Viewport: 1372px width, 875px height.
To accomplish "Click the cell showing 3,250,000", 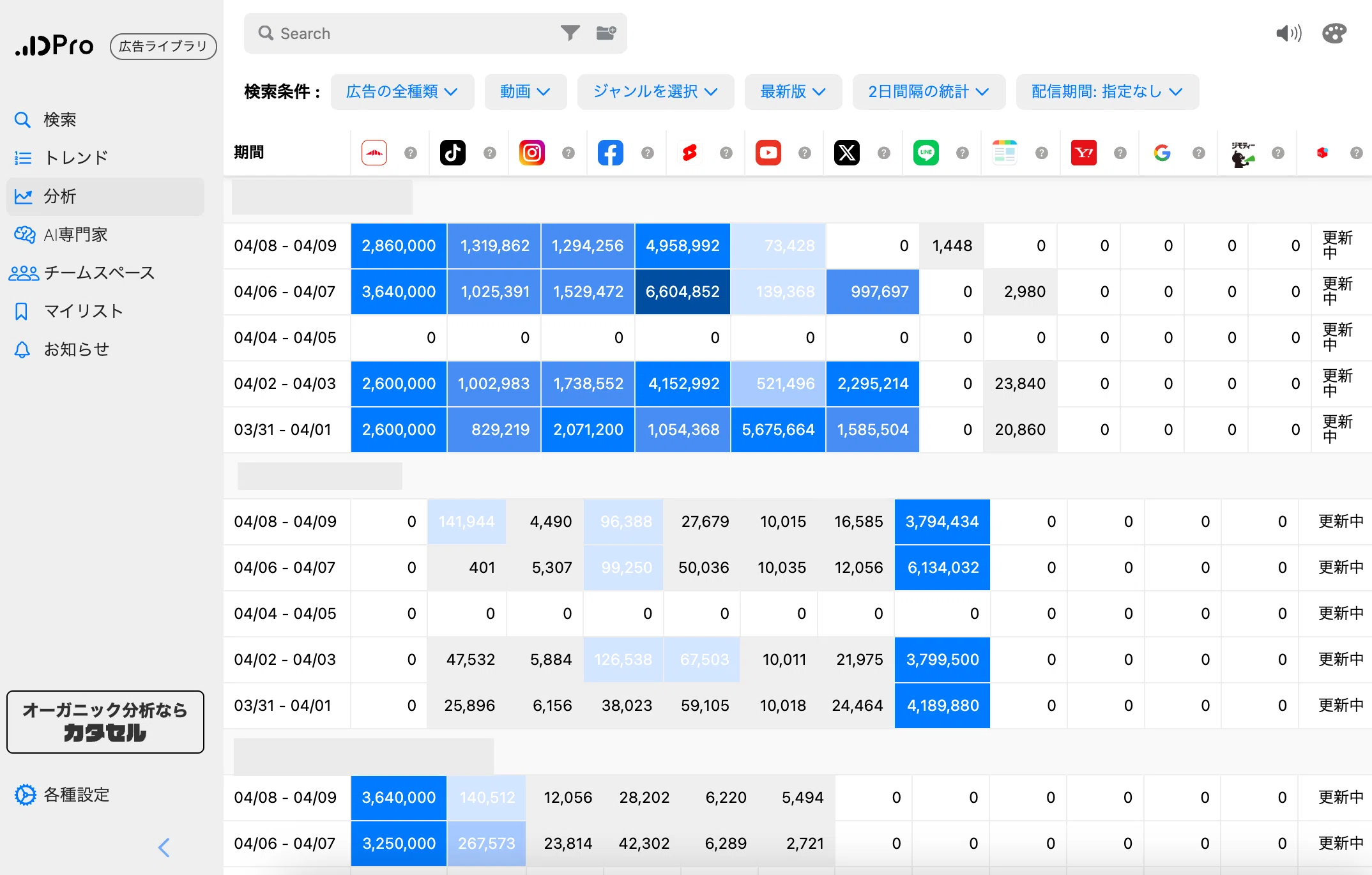I will tap(399, 844).
